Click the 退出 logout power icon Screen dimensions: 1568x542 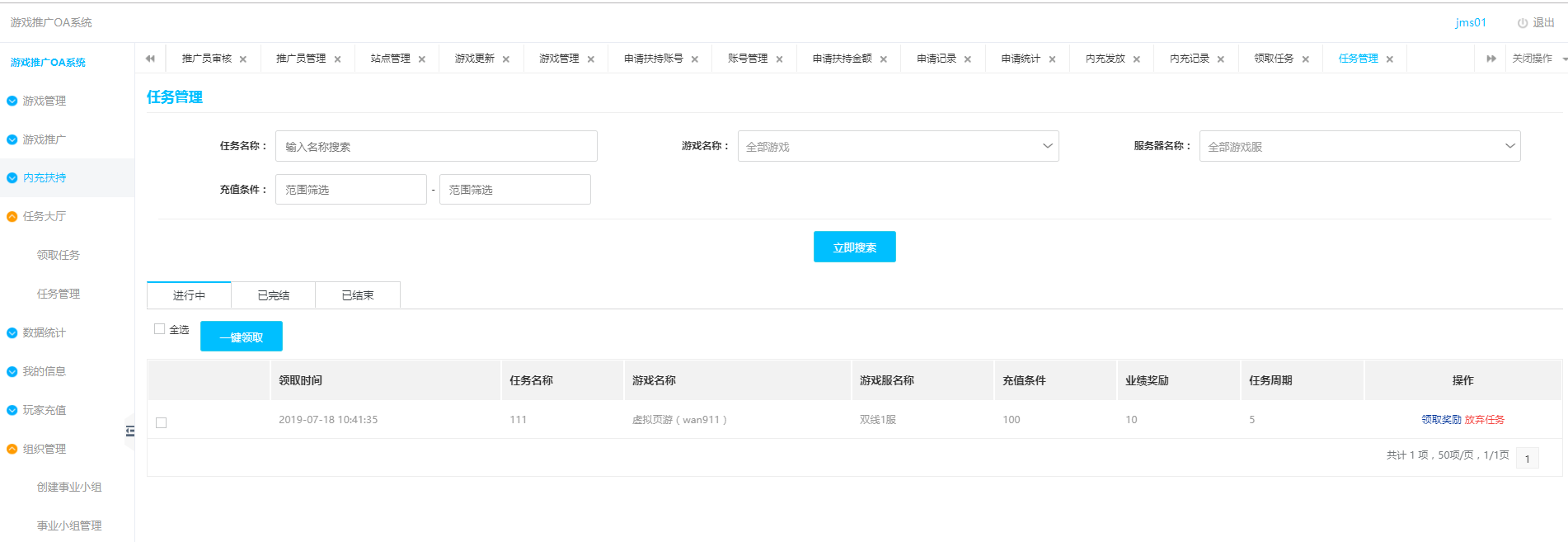1522,23
